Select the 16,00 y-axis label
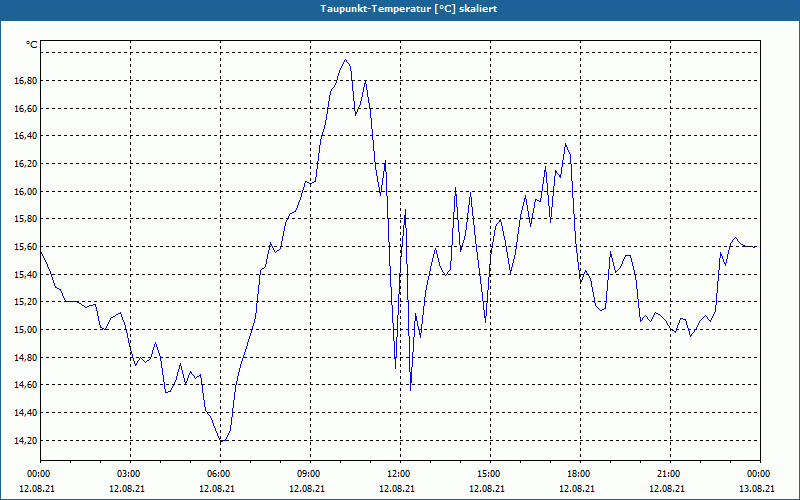Screen dimensions: 800x500 pos(26,192)
